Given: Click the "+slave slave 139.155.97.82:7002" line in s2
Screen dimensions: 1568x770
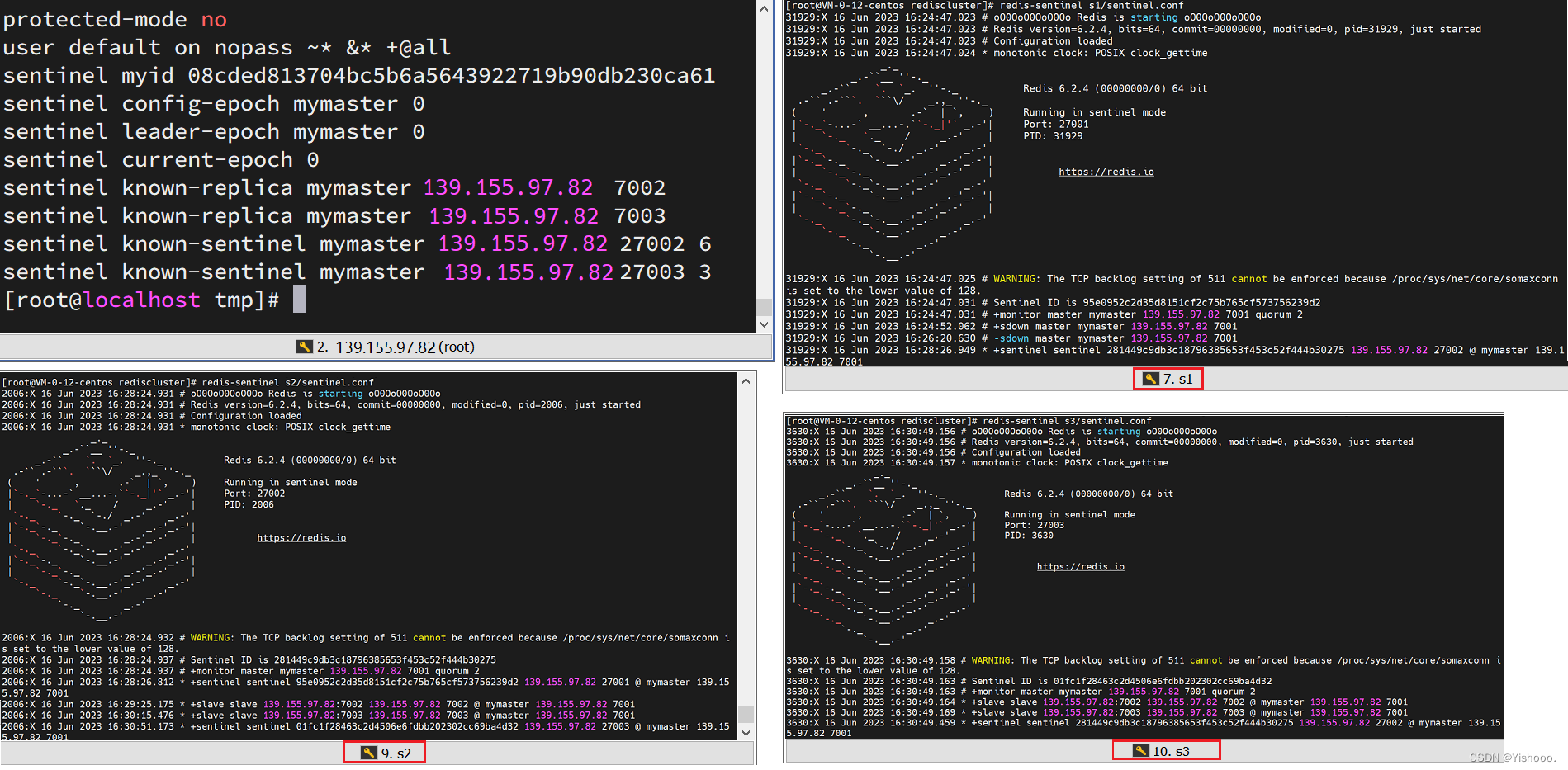Looking at the screenshot, I should click(x=318, y=704).
